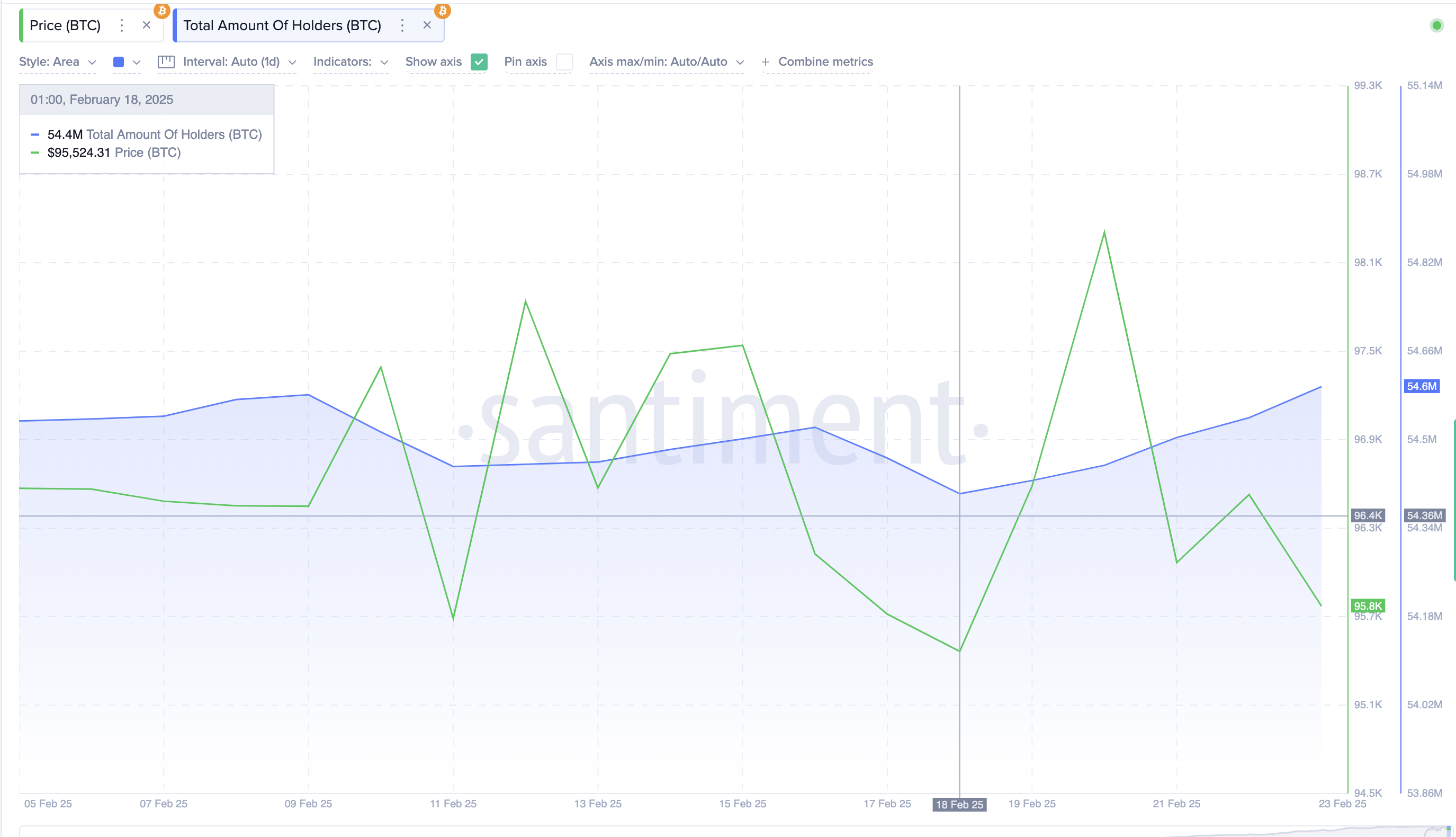Screen dimensions: 1456x837
Task: Click the green status indicator dot
Action: click(x=1436, y=25)
